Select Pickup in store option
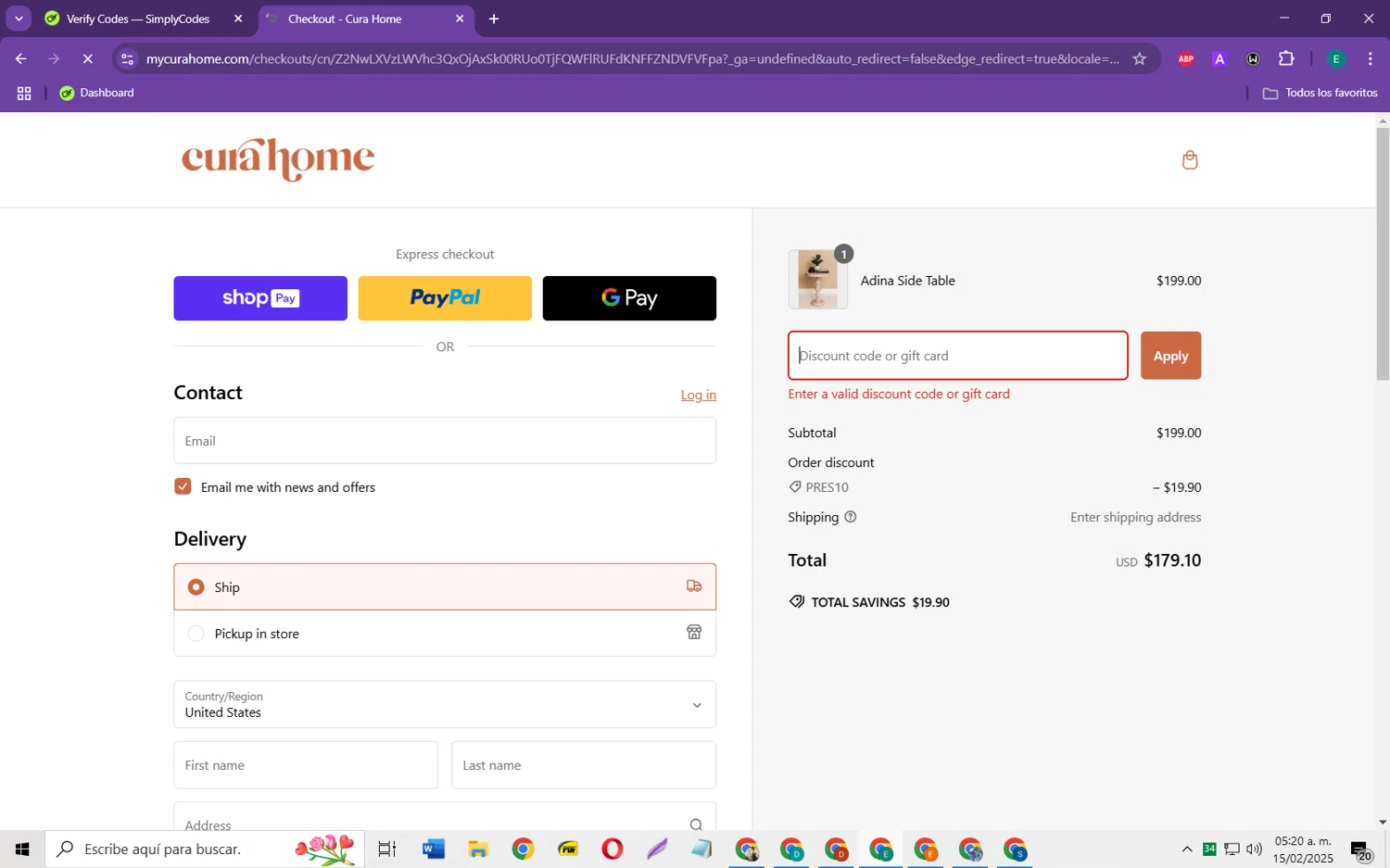 pyautogui.click(x=445, y=634)
